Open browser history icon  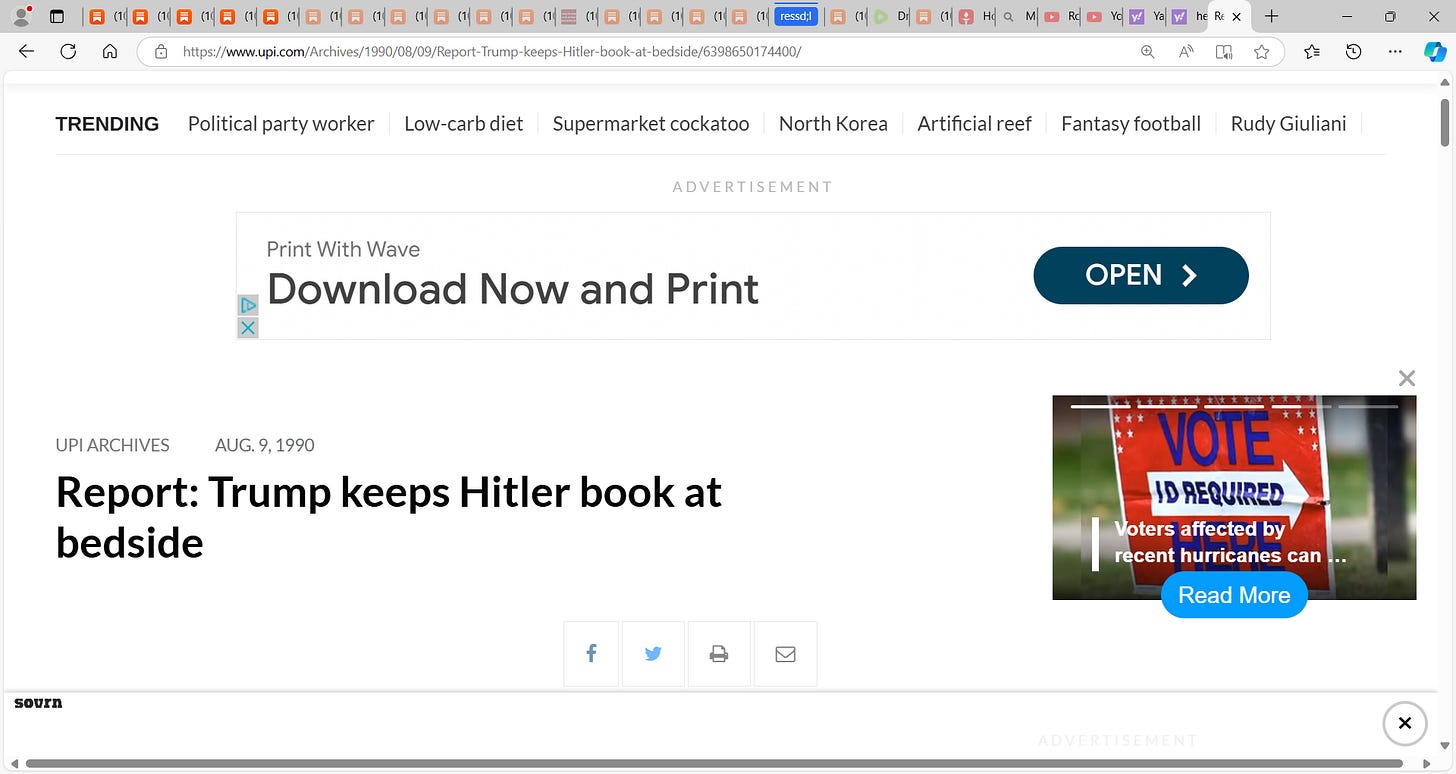coord(1353,52)
